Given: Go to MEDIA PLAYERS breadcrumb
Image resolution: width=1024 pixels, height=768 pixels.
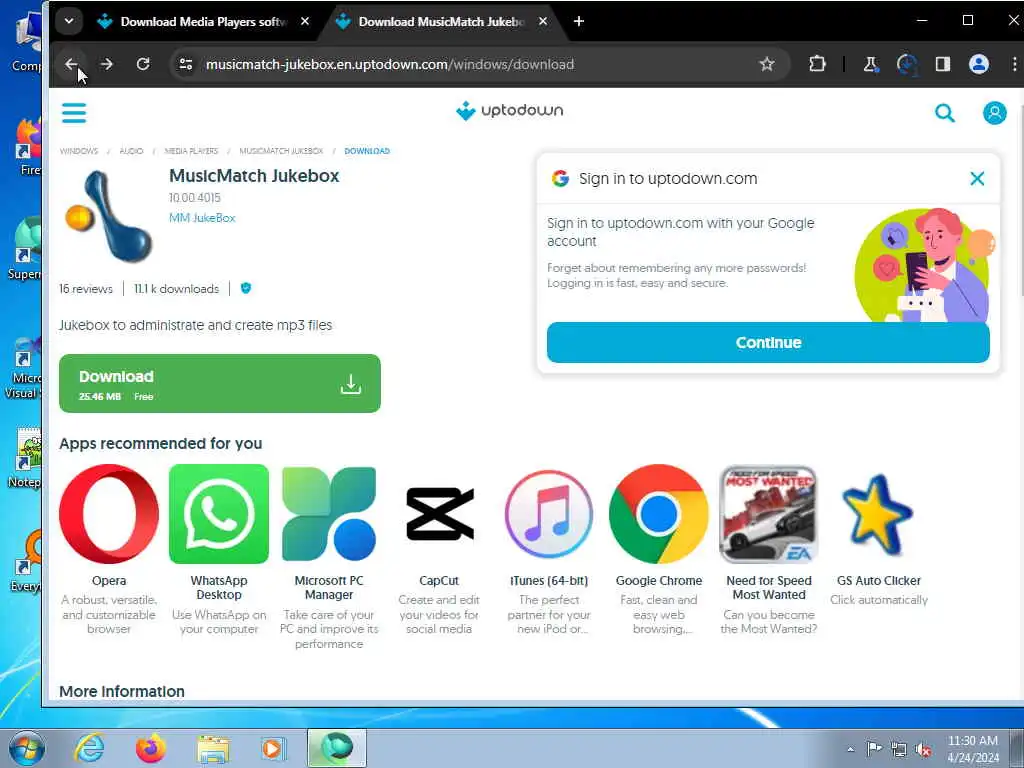Looking at the screenshot, I should [x=191, y=151].
